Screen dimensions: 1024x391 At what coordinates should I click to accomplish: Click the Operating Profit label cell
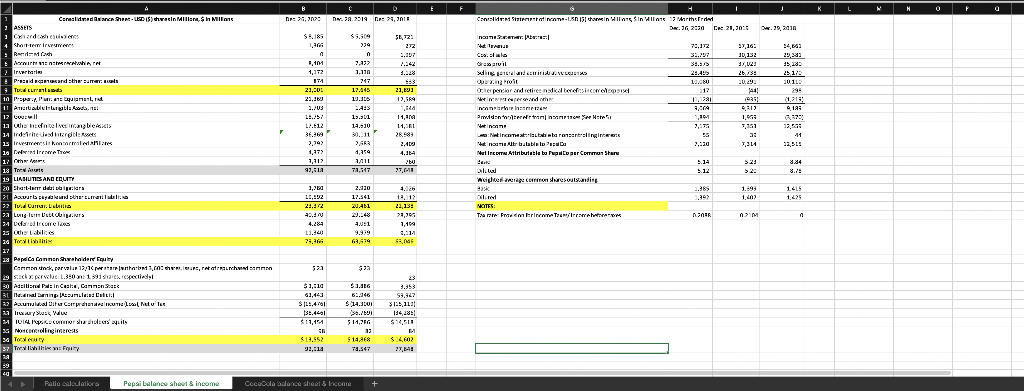pos(571,83)
